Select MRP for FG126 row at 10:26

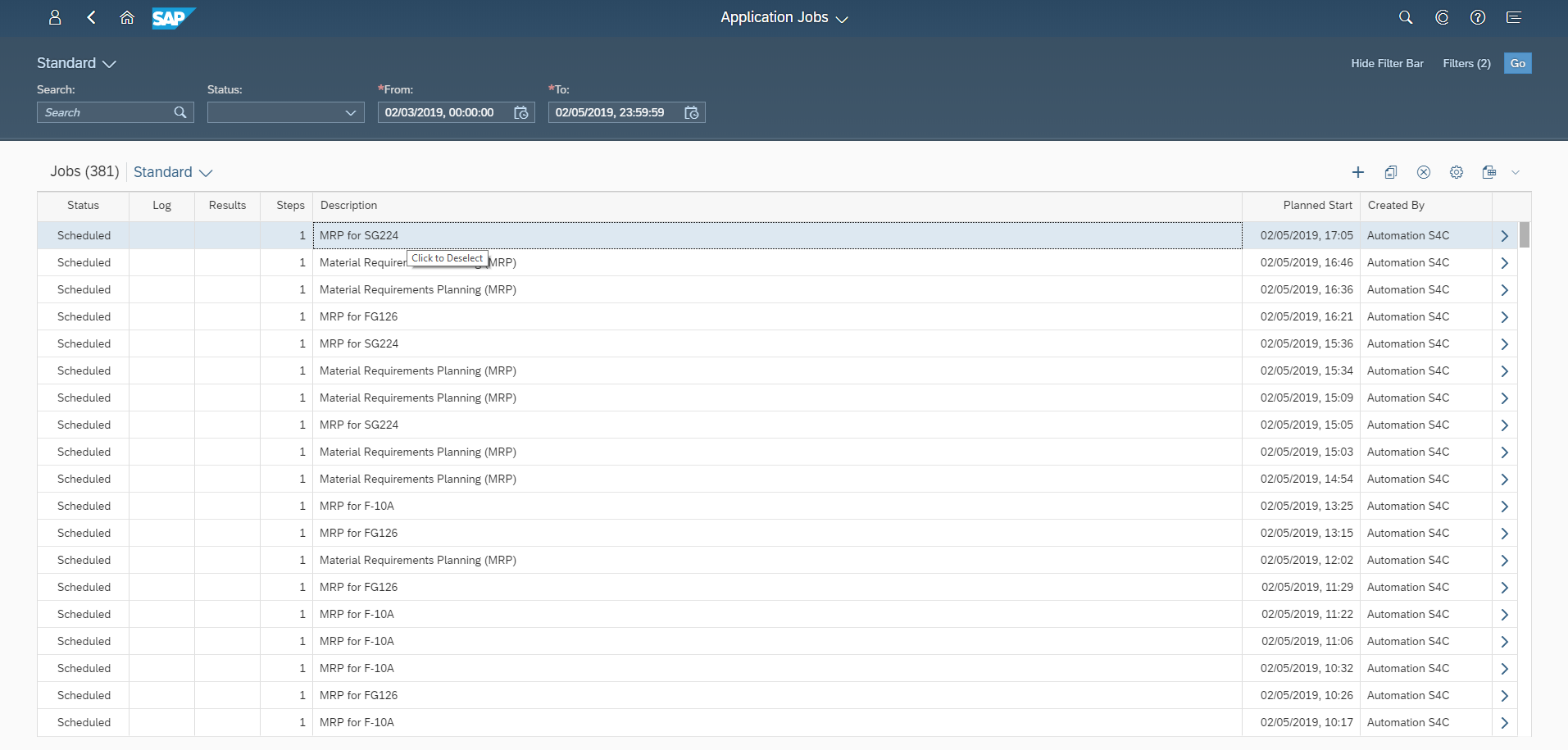(x=777, y=695)
